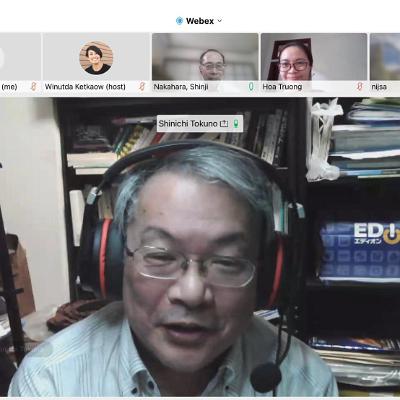Click the Winutda Ketkaow (host) name label
The height and width of the screenshot is (400, 400).
85,87
